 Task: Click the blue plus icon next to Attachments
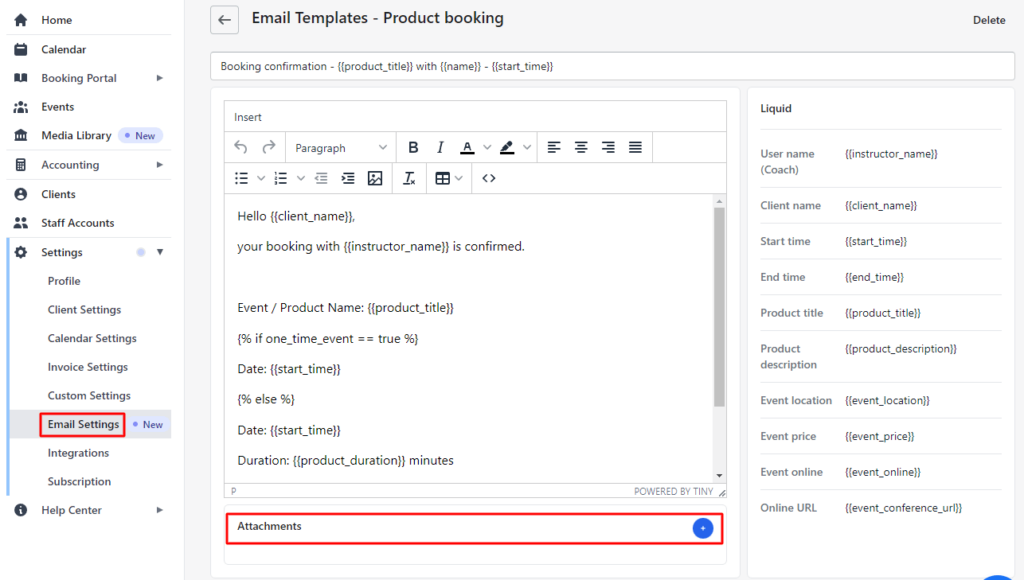pyautogui.click(x=703, y=528)
